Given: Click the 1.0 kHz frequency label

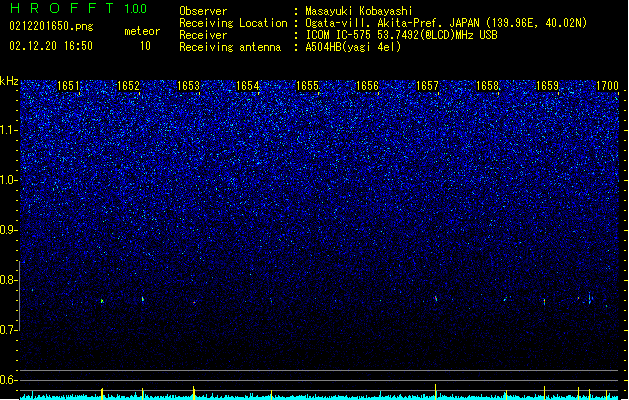Looking at the screenshot, I should point(8,180).
